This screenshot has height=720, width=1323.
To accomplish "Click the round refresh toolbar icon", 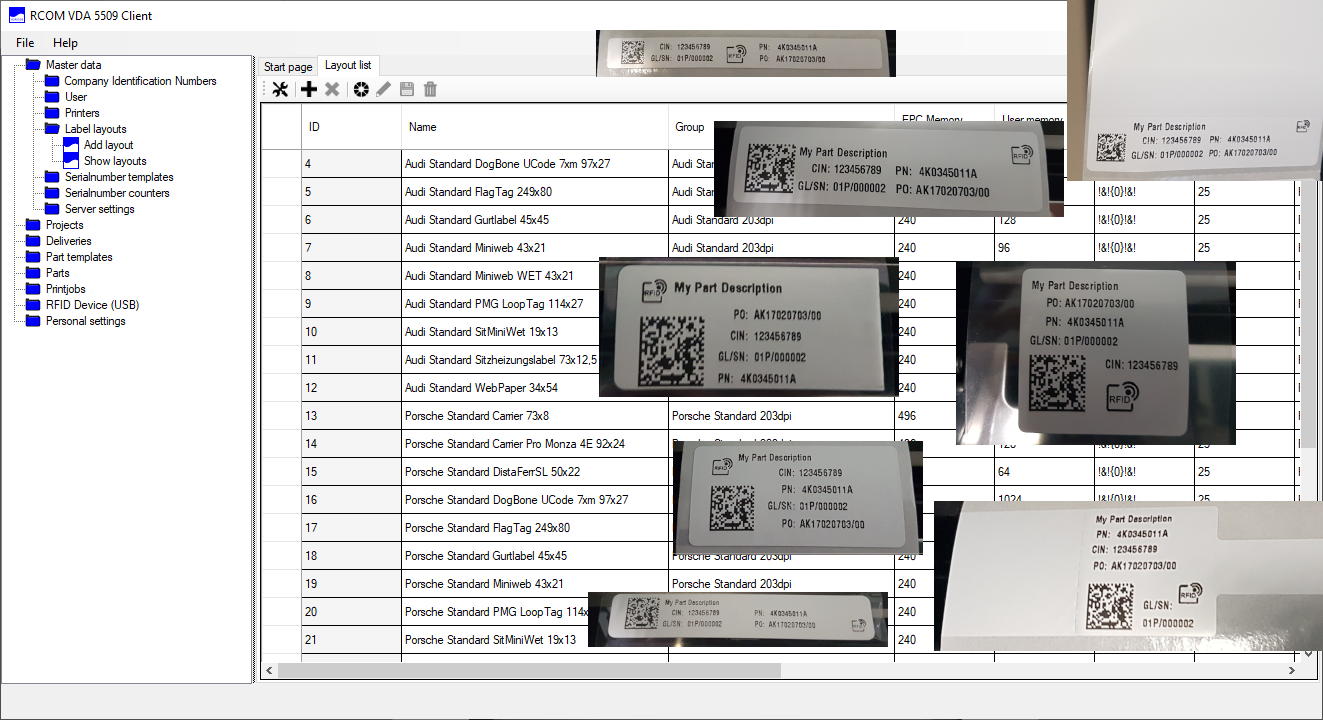I will point(361,89).
